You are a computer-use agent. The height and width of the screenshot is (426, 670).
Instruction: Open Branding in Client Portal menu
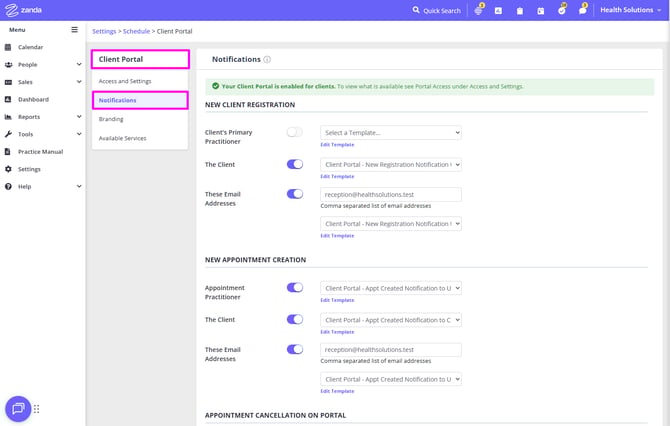pos(111,119)
